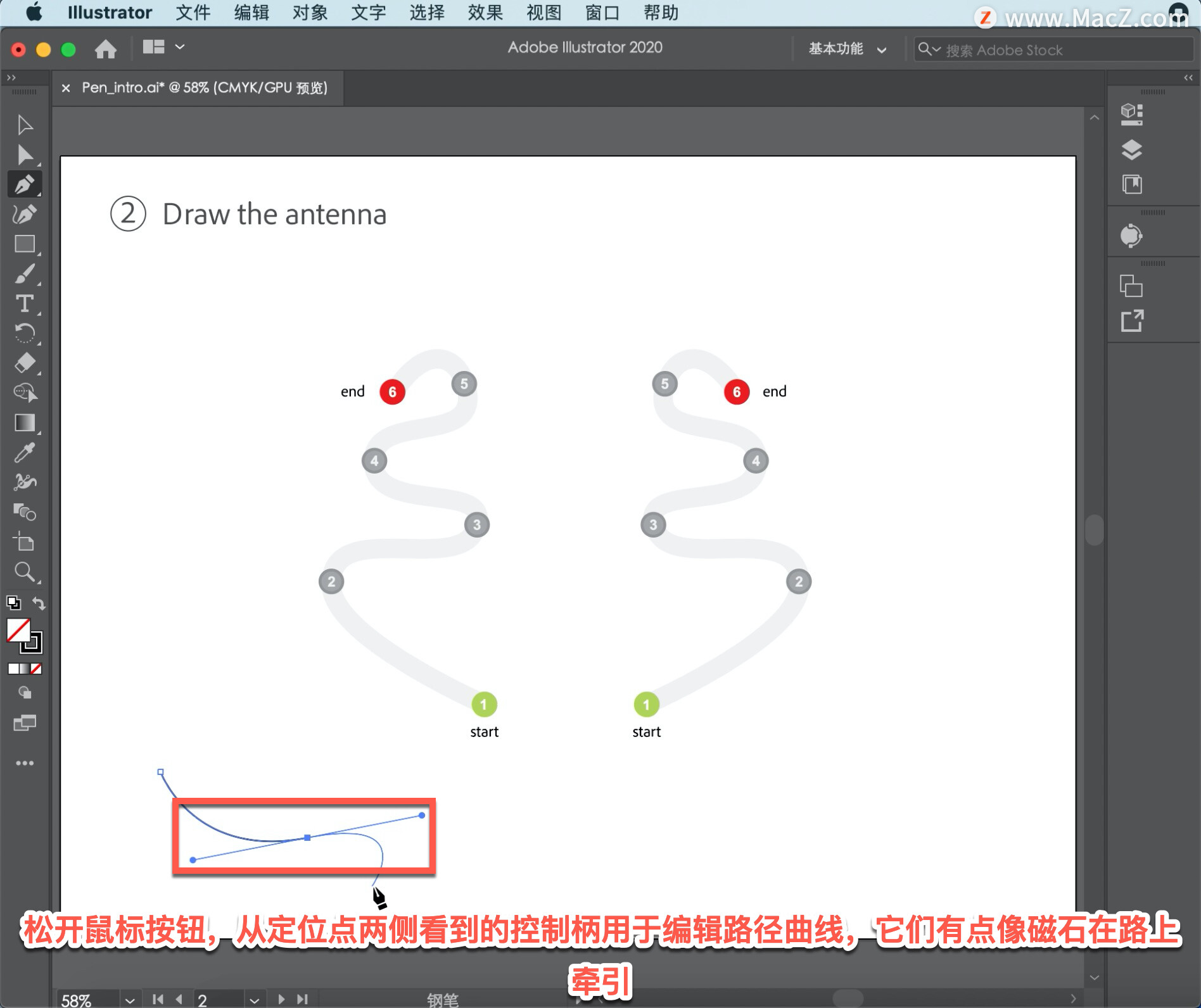
Task: Open the Illustrator app menu
Action: (110, 13)
